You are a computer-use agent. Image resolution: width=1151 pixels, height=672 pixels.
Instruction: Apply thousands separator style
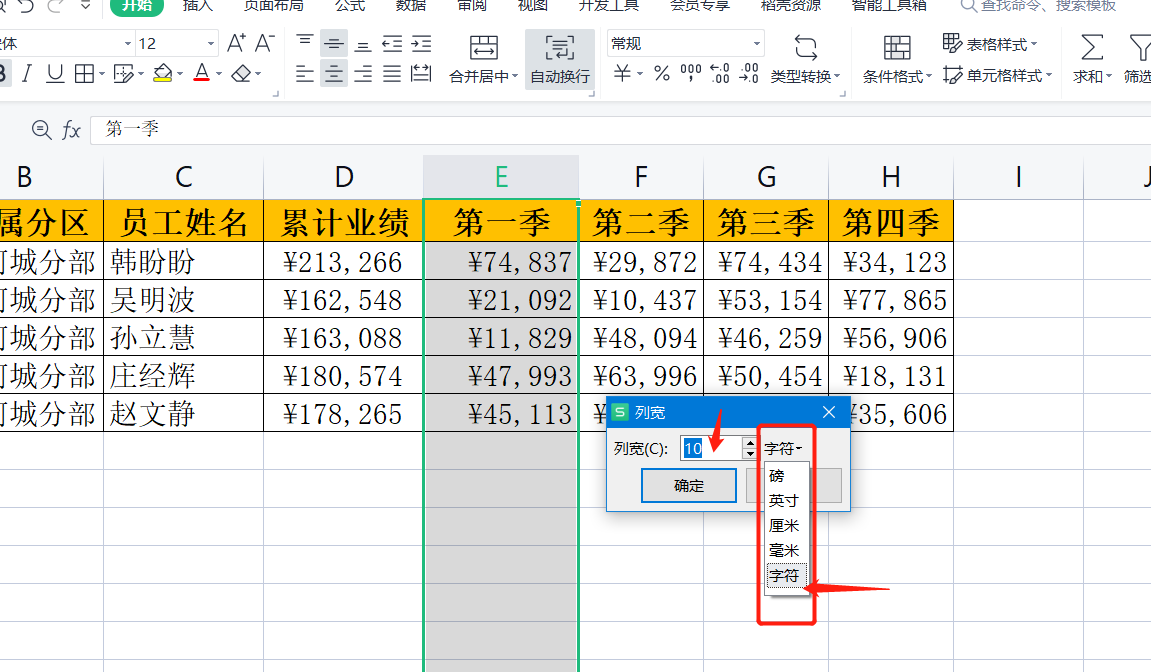[691, 73]
